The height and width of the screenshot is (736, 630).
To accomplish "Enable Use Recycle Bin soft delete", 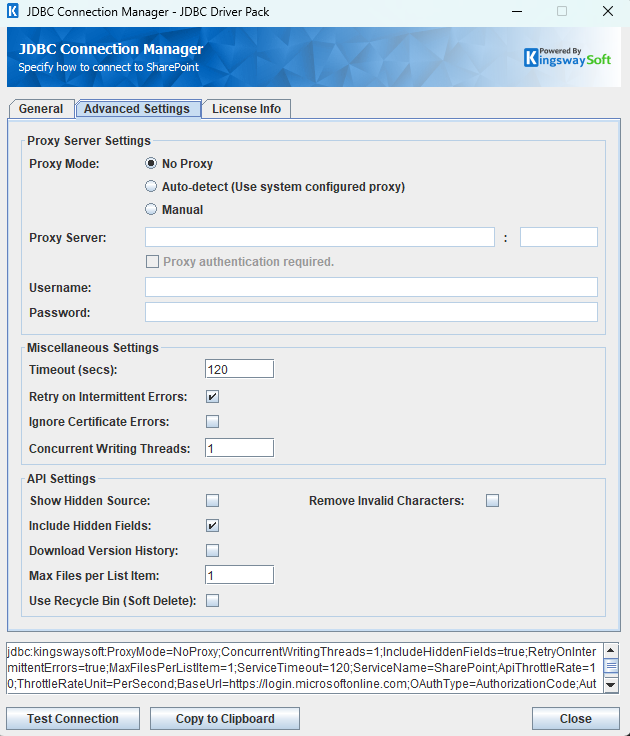I will tap(212, 600).
